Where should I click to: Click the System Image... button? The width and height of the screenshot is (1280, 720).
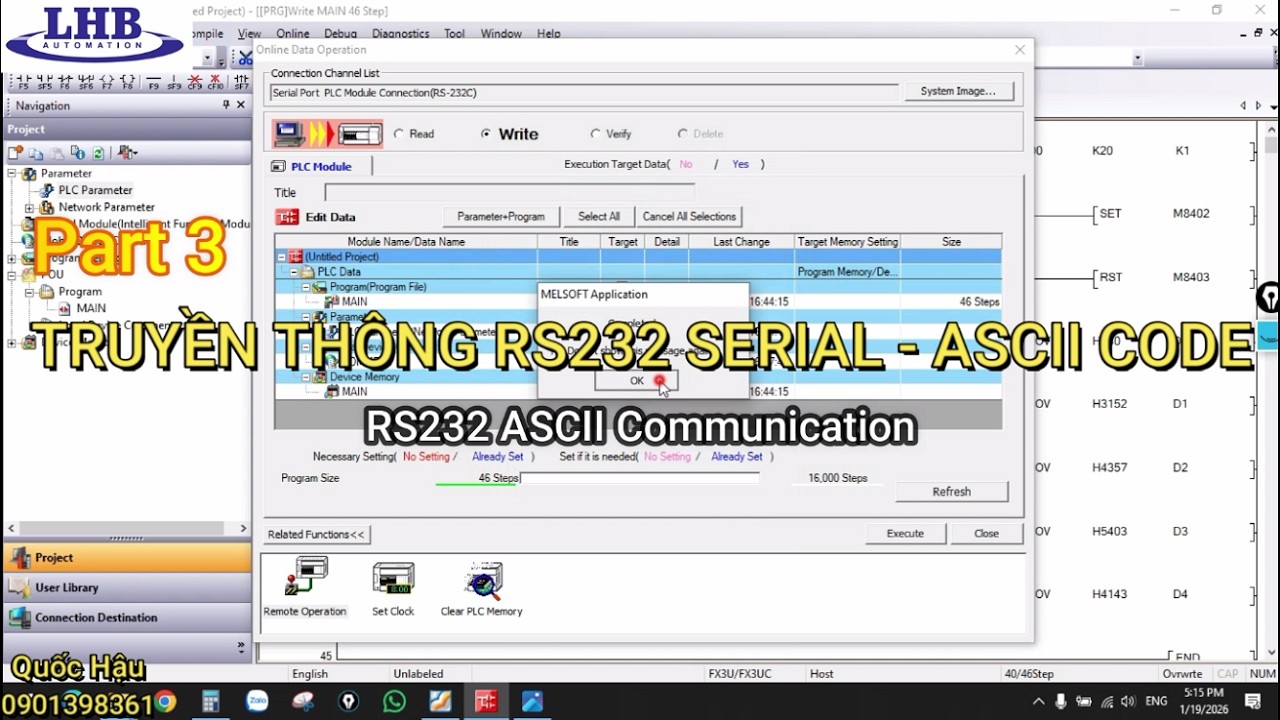tap(958, 91)
